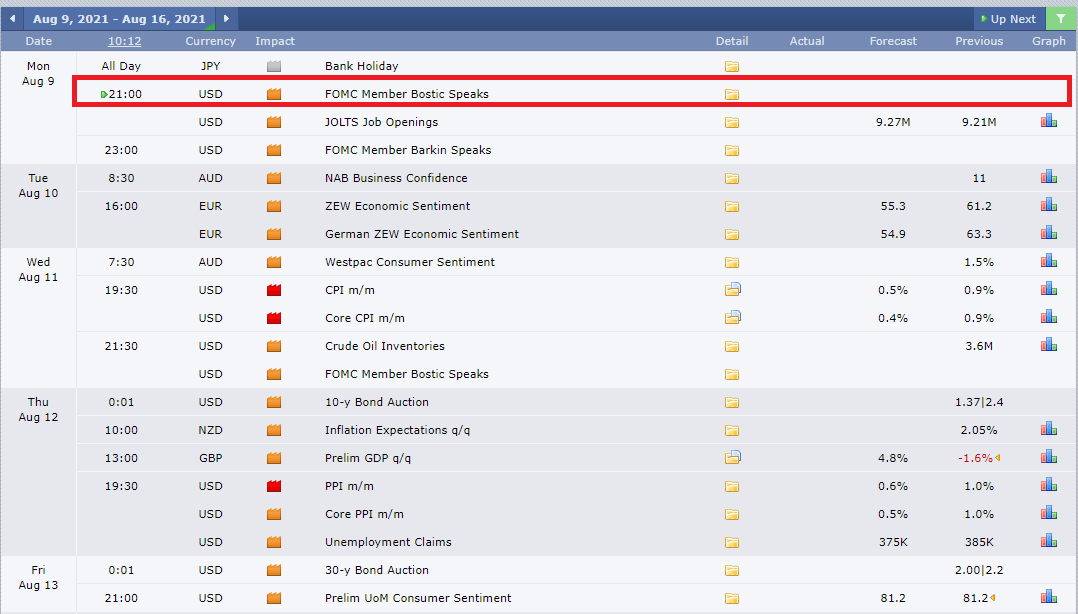This screenshot has height=614, width=1078.
Task: Show graph for Prelim UoM Consumer Sentiment
Action: click(x=1048, y=597)
